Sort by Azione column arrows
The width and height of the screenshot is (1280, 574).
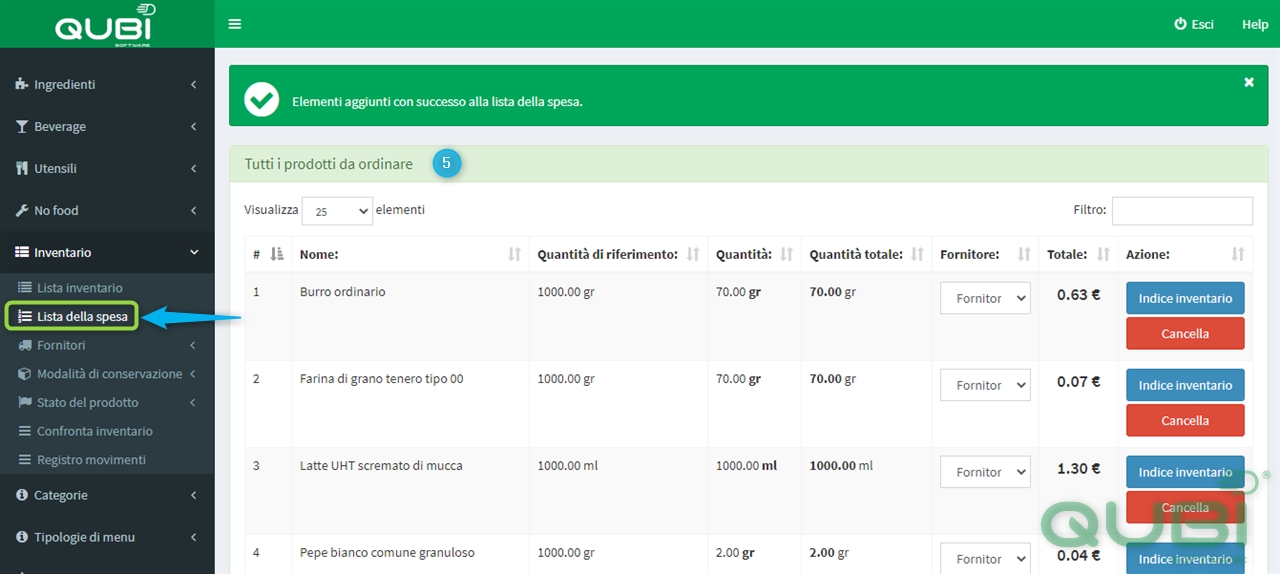(1238, 255)
